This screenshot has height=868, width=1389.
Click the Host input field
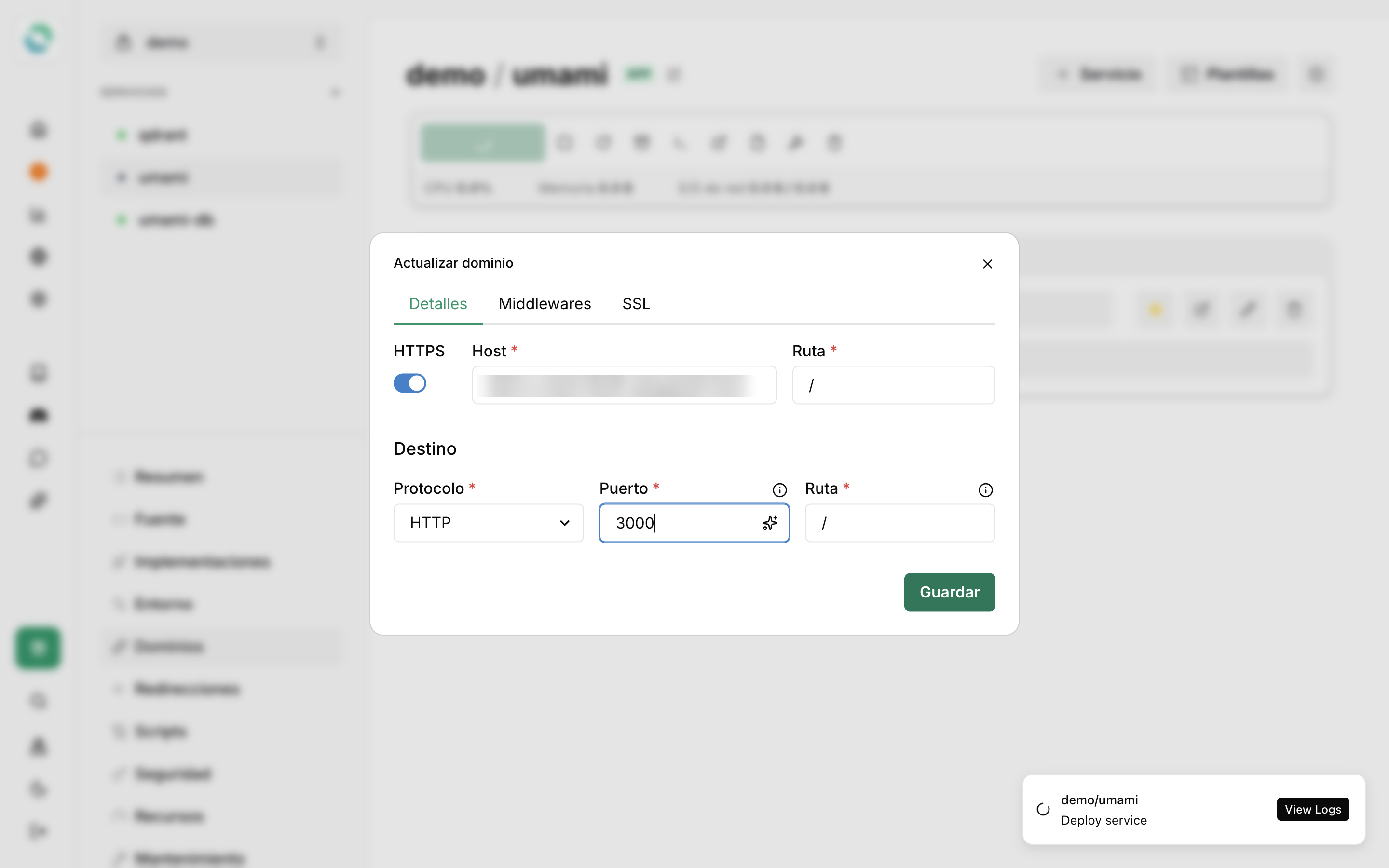pos(624,385)
